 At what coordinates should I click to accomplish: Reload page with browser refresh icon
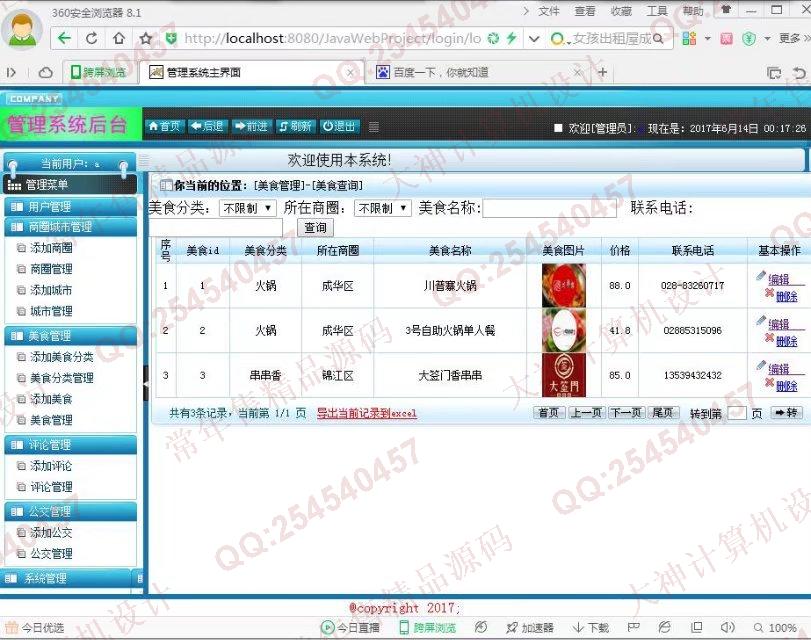(x=92, y=38)
